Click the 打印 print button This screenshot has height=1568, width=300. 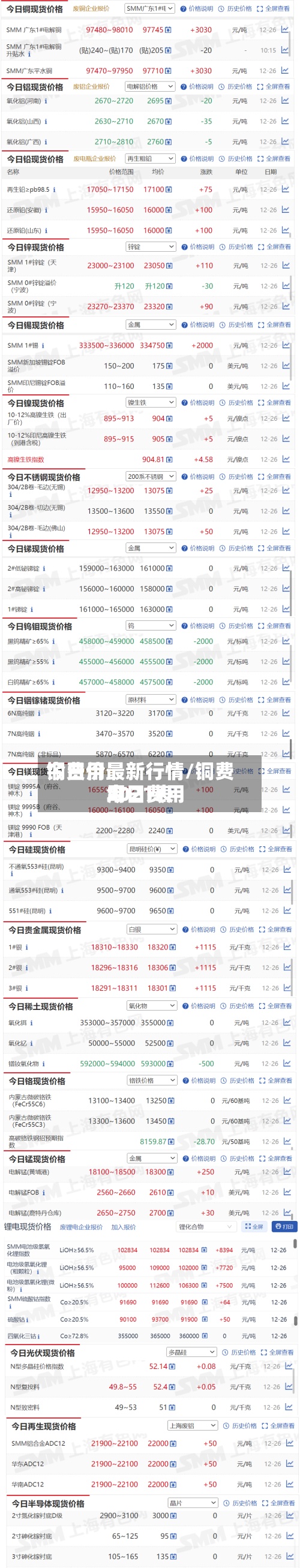pos(284,1226)
